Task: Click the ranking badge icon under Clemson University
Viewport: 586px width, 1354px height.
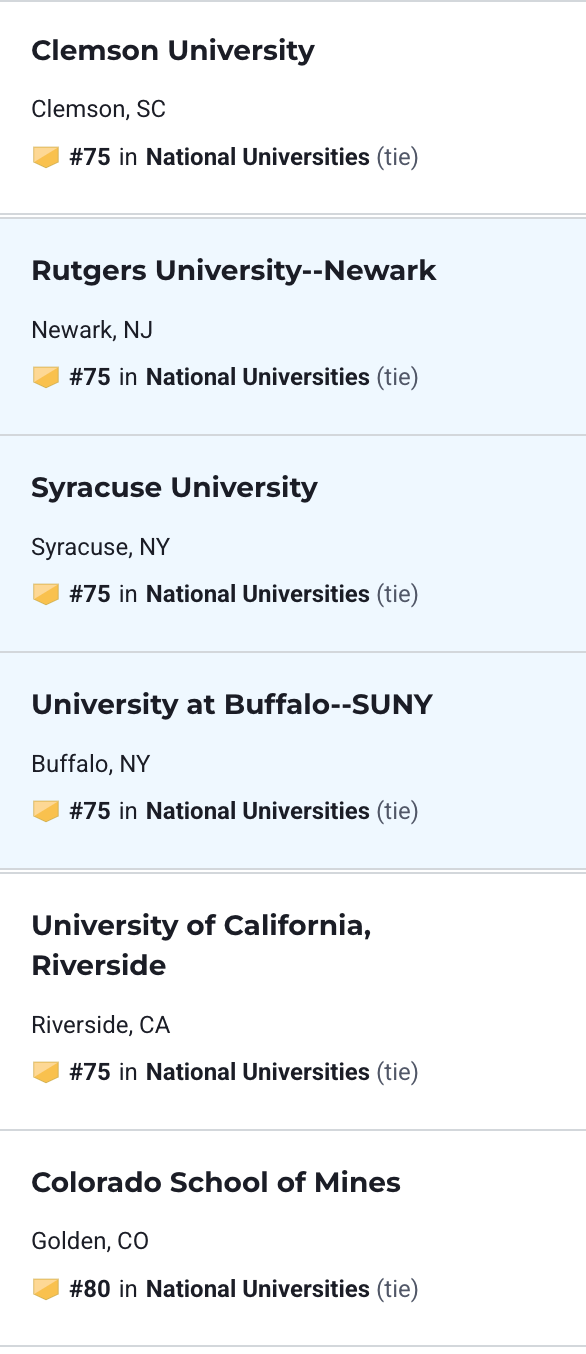Action: click(46, 157)
